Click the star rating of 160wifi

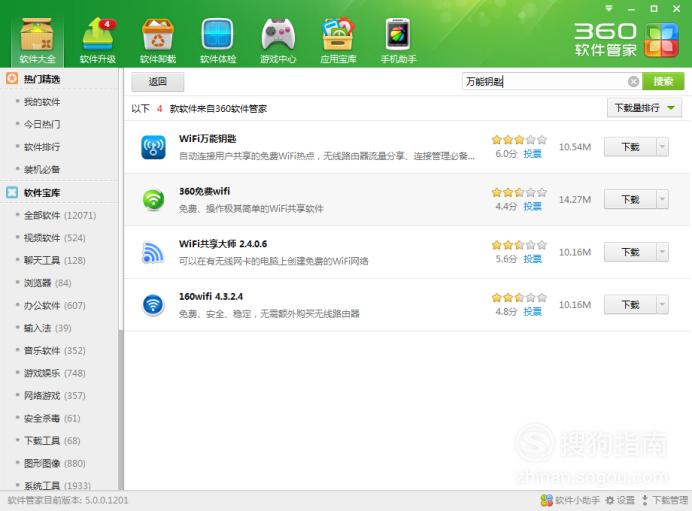coord(519,297)
